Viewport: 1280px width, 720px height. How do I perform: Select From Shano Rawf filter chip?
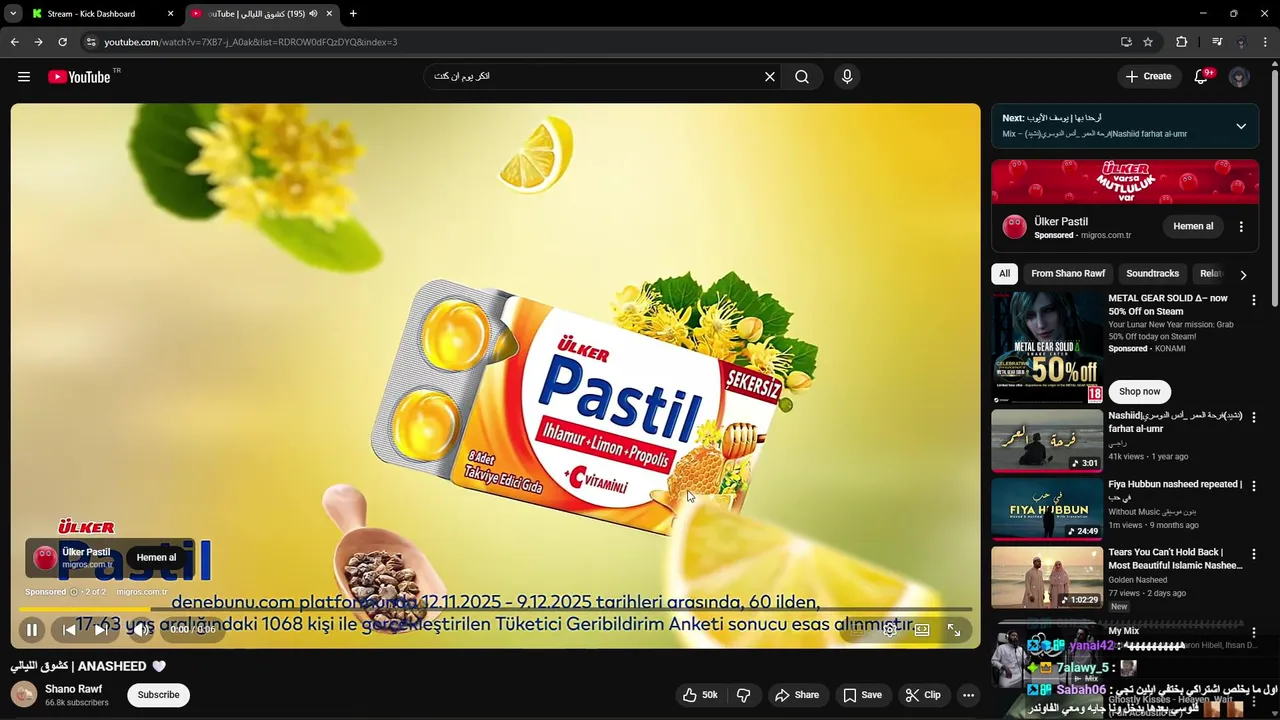(1068, 273)
